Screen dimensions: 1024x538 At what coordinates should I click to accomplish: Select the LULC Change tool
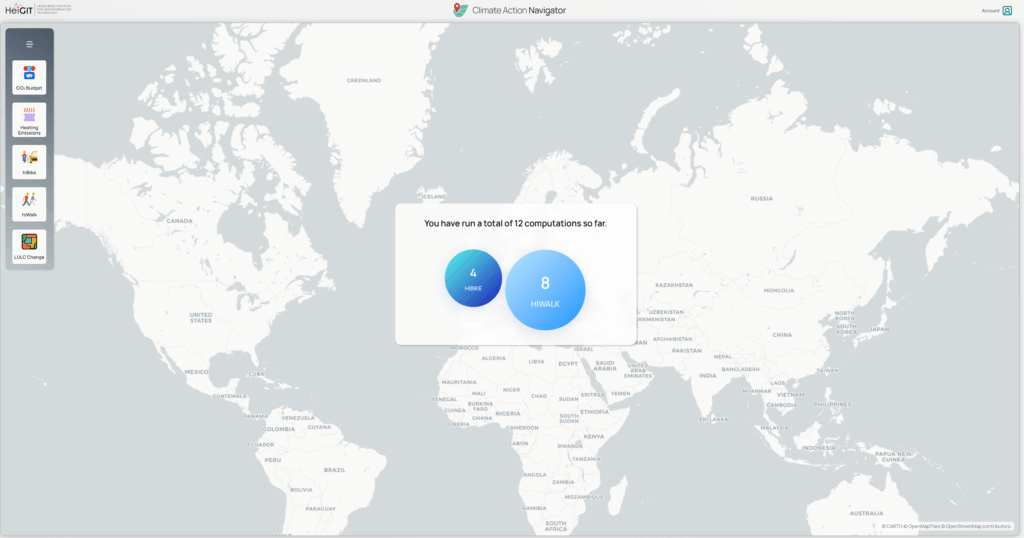click(x=29, y=245)
